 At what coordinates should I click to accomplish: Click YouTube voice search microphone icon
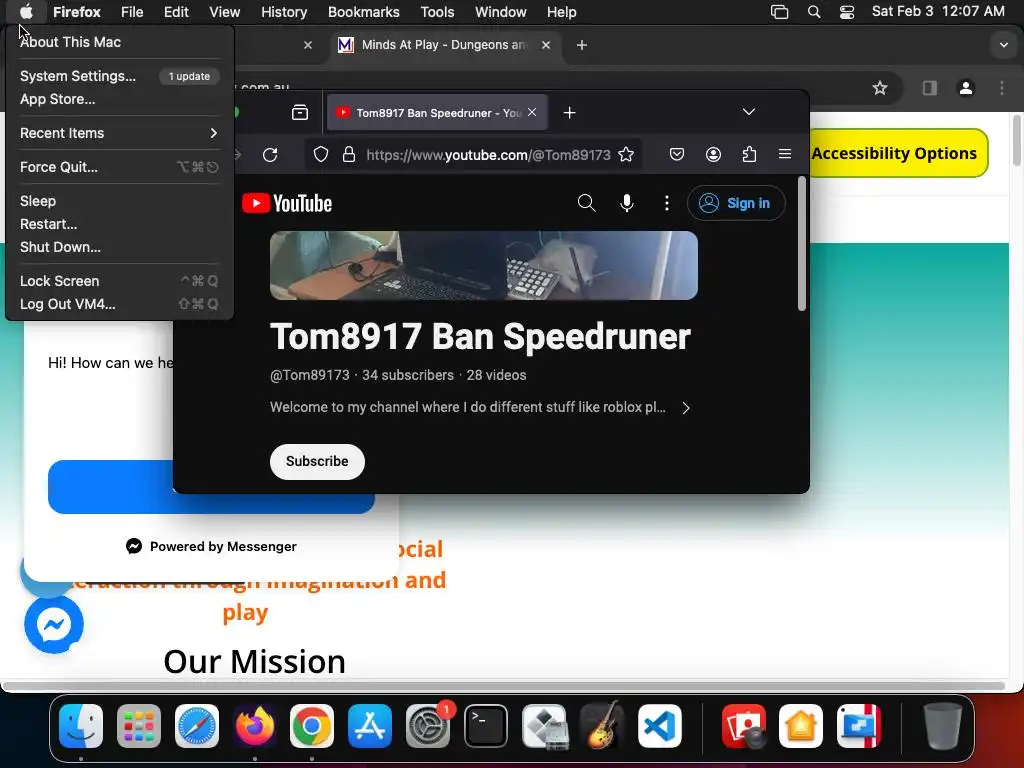click(x=626, y=203)
